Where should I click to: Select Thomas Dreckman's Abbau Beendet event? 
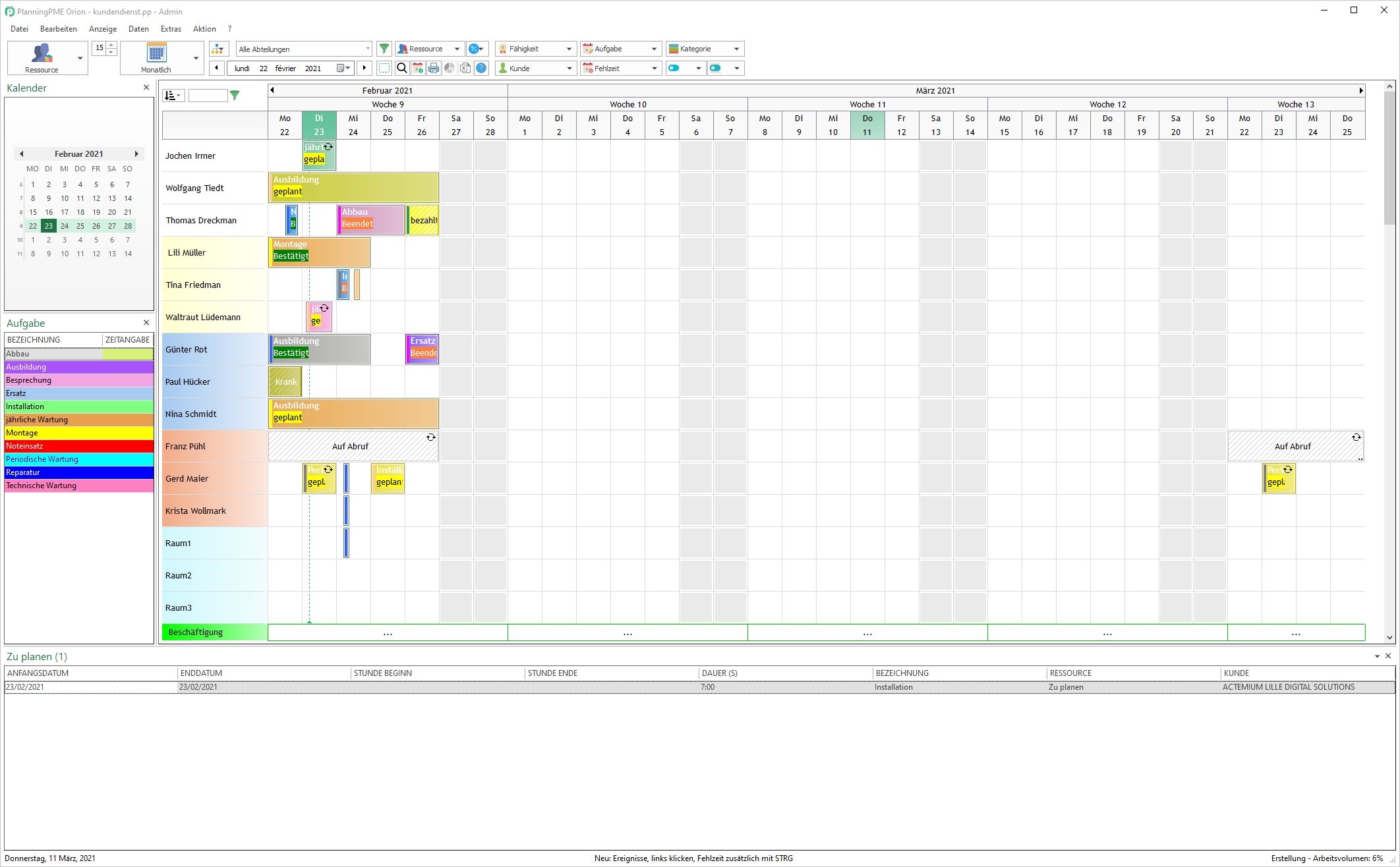point(370,219)
